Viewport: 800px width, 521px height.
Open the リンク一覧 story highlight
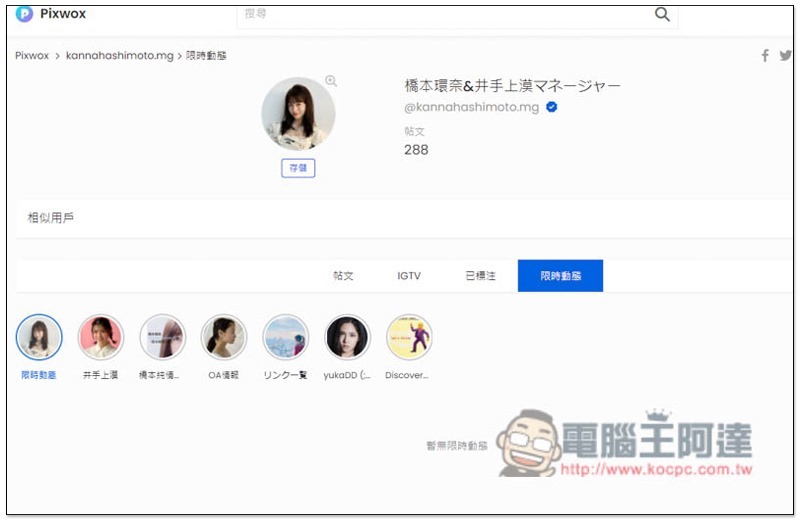pyautogui.click(x=285, y=337)
